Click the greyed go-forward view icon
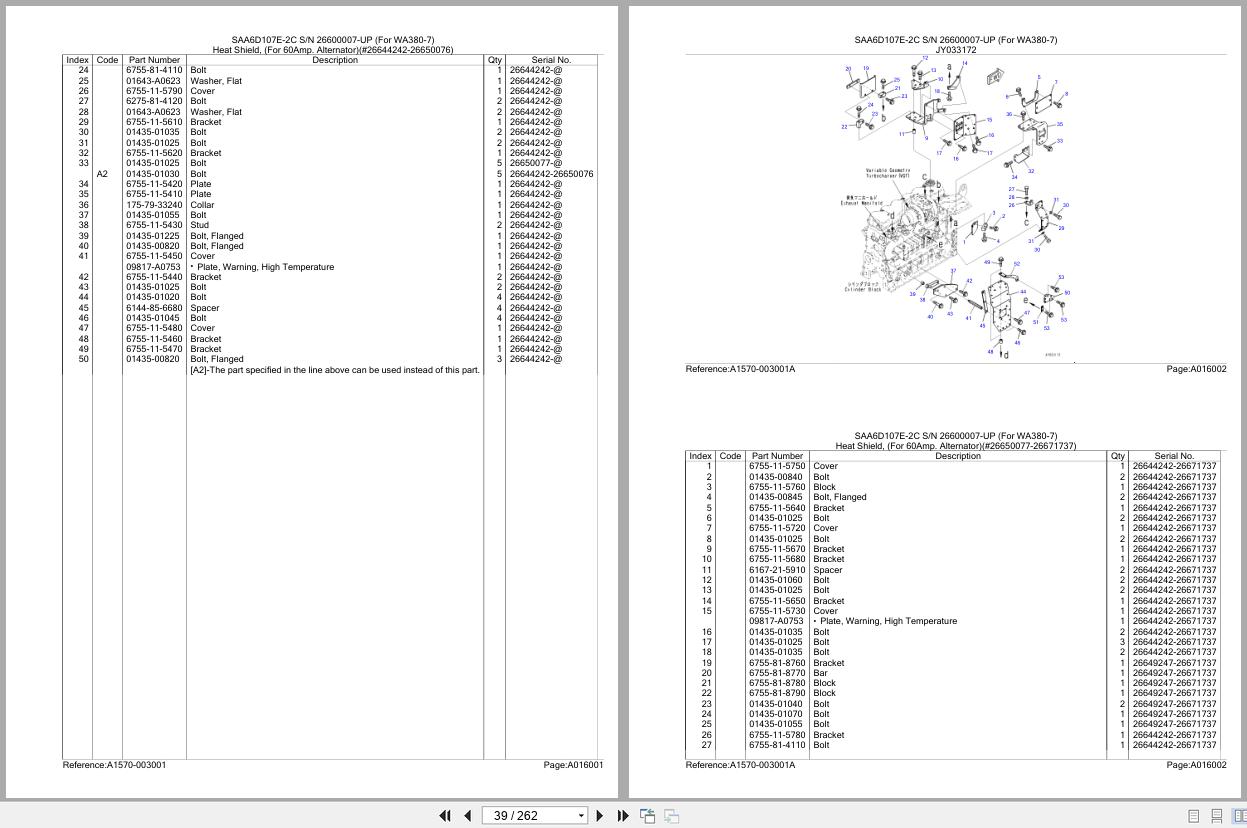The width and height of the screenshot is (1247, 828). 672,816
